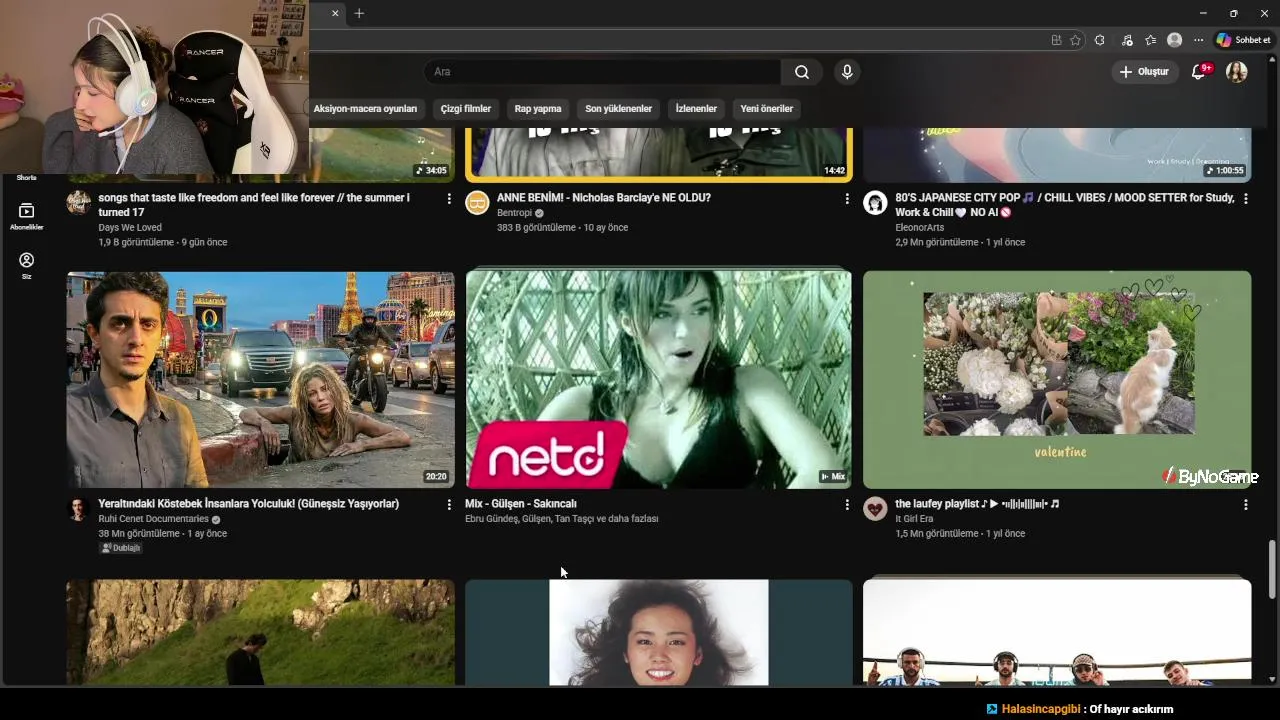Open 'songs that taste like freedom' video title
The height and width of the screenshot is (720, 1280).
254,205
